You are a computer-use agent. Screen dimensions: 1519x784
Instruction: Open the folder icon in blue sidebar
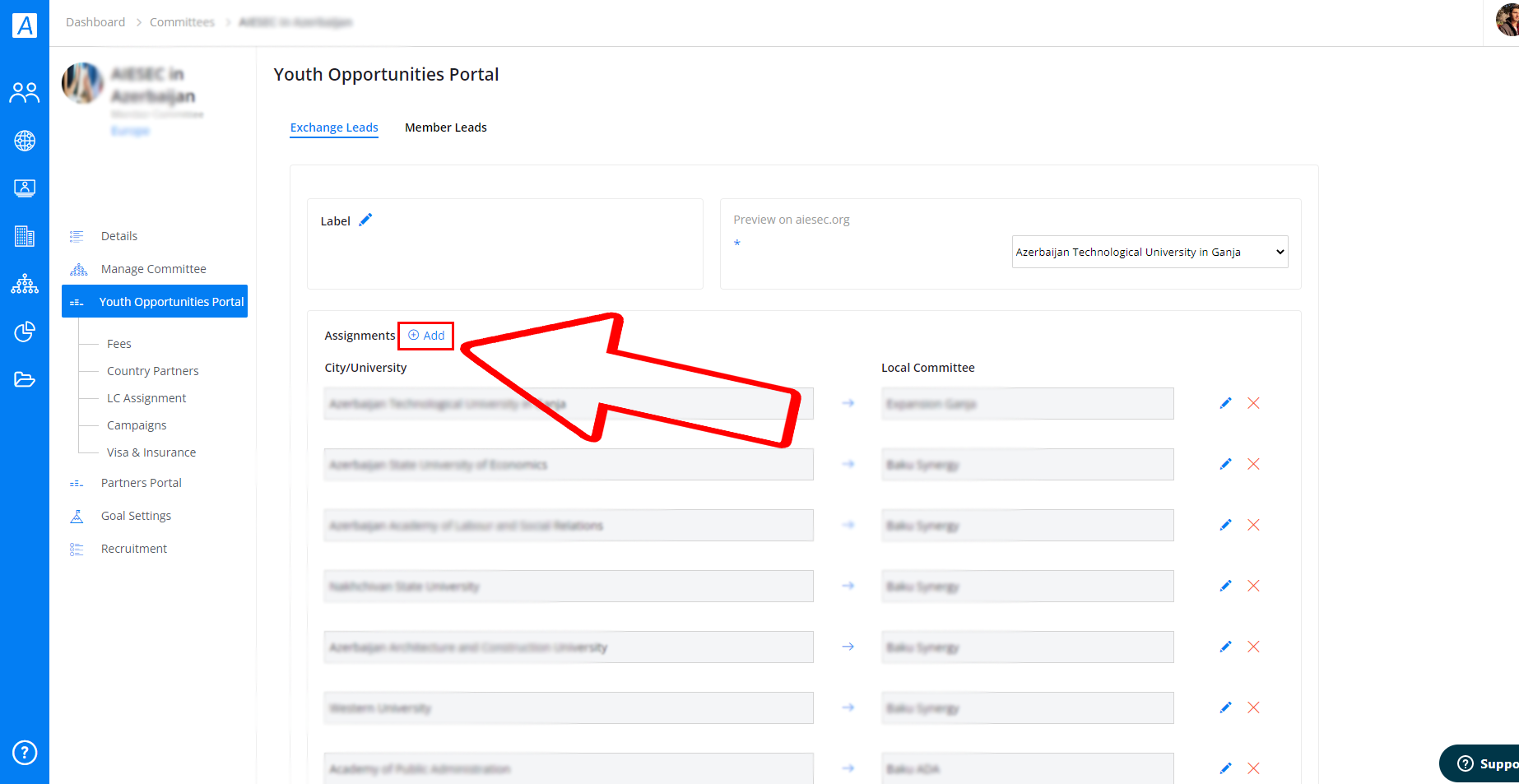pyautogui.click(x=25, y=379)
